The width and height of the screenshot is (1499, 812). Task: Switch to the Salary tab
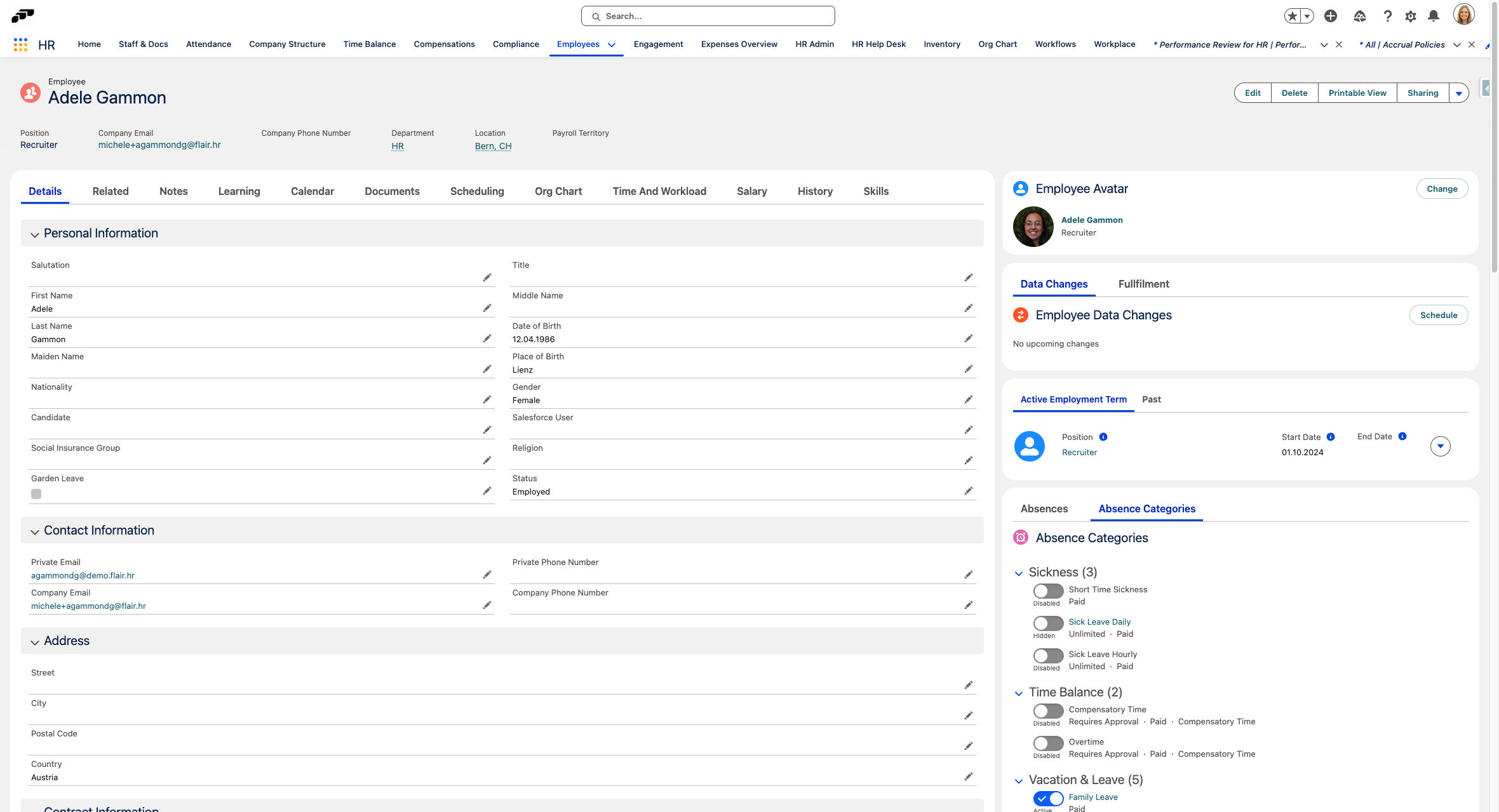[x=751, y=191]
